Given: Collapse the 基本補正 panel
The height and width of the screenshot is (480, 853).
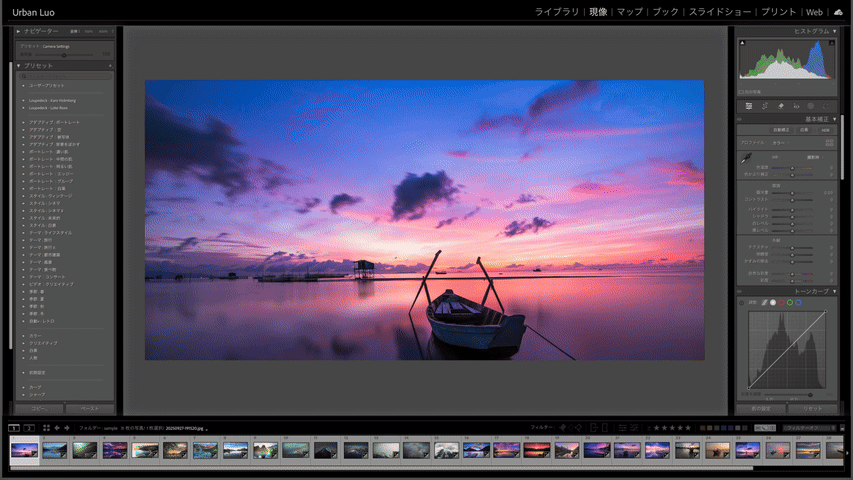Looking at the screenshot, I should pyautogui.click(x=835, y=118).
